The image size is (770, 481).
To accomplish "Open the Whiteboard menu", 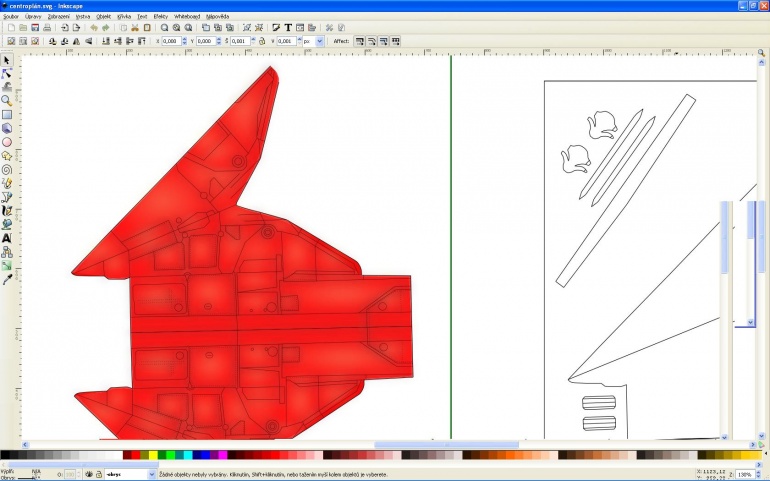I will point(187,16).
